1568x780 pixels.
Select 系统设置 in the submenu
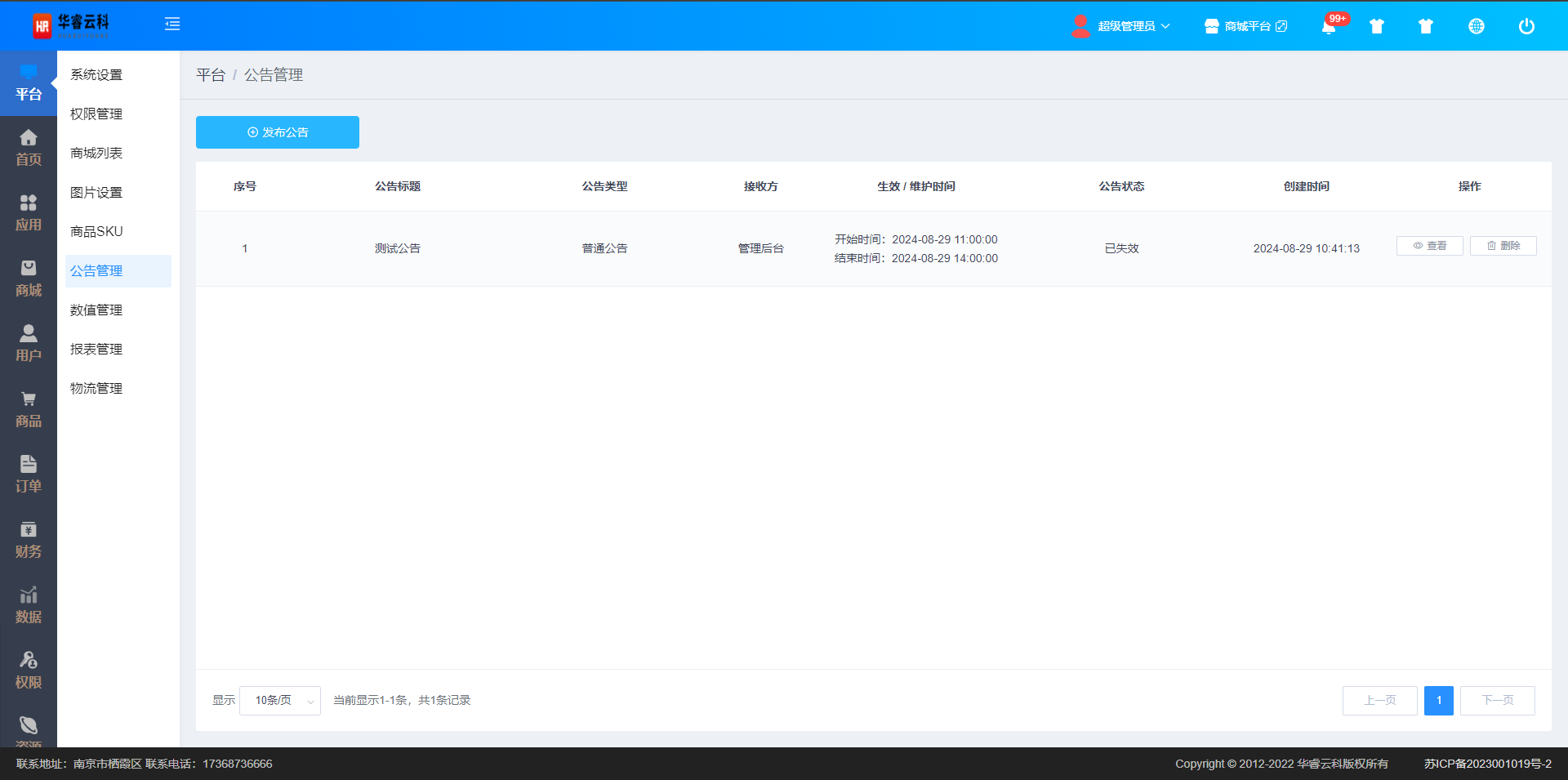click(x=96, y=75)
